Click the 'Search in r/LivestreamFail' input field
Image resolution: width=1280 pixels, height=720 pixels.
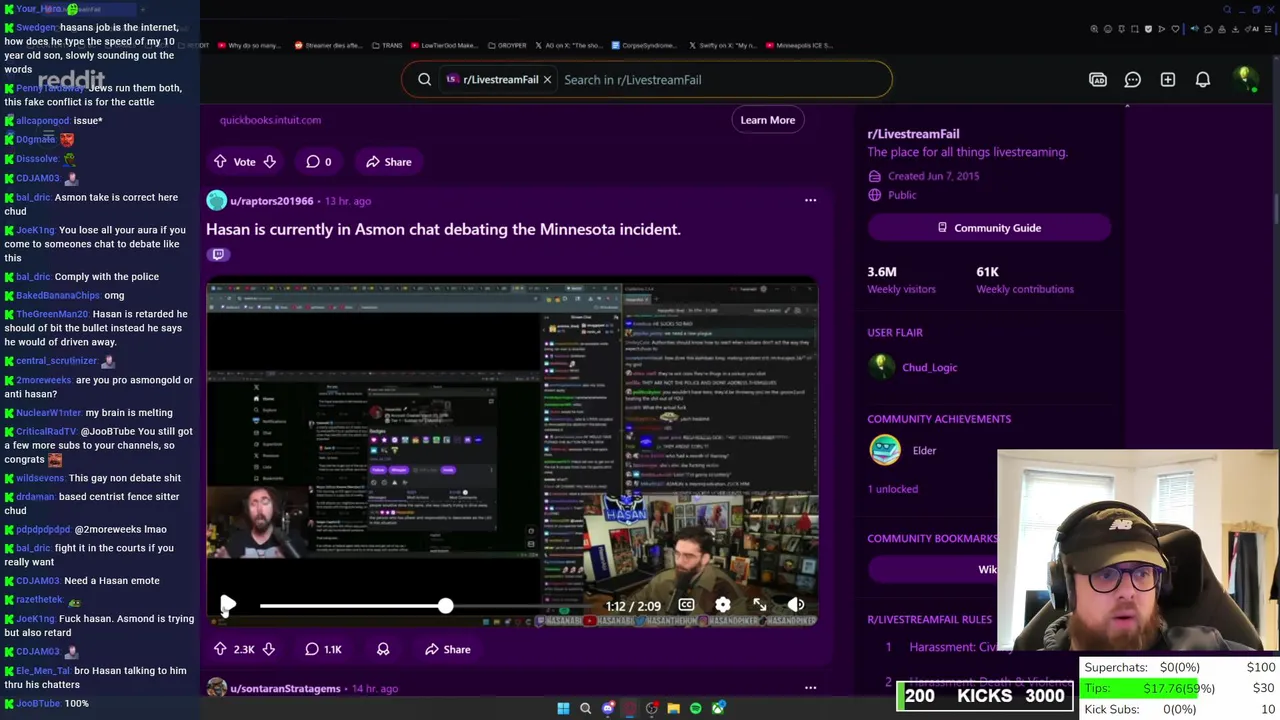pos(720,80)
